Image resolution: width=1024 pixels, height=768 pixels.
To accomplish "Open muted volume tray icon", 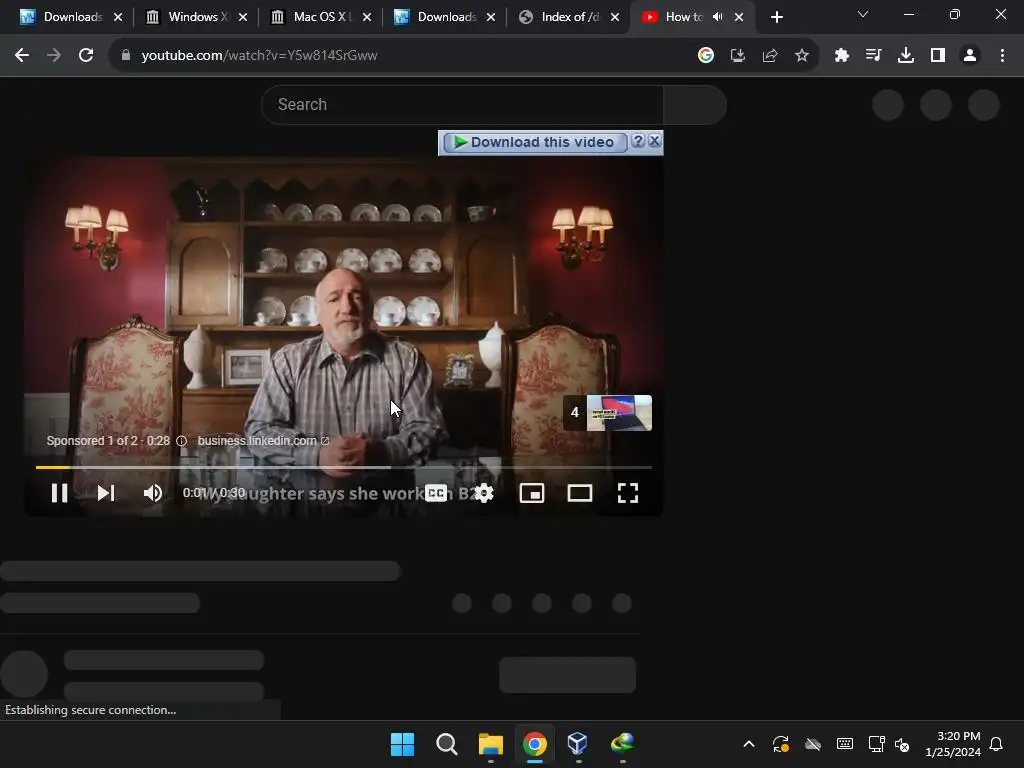I will point(903,744).
